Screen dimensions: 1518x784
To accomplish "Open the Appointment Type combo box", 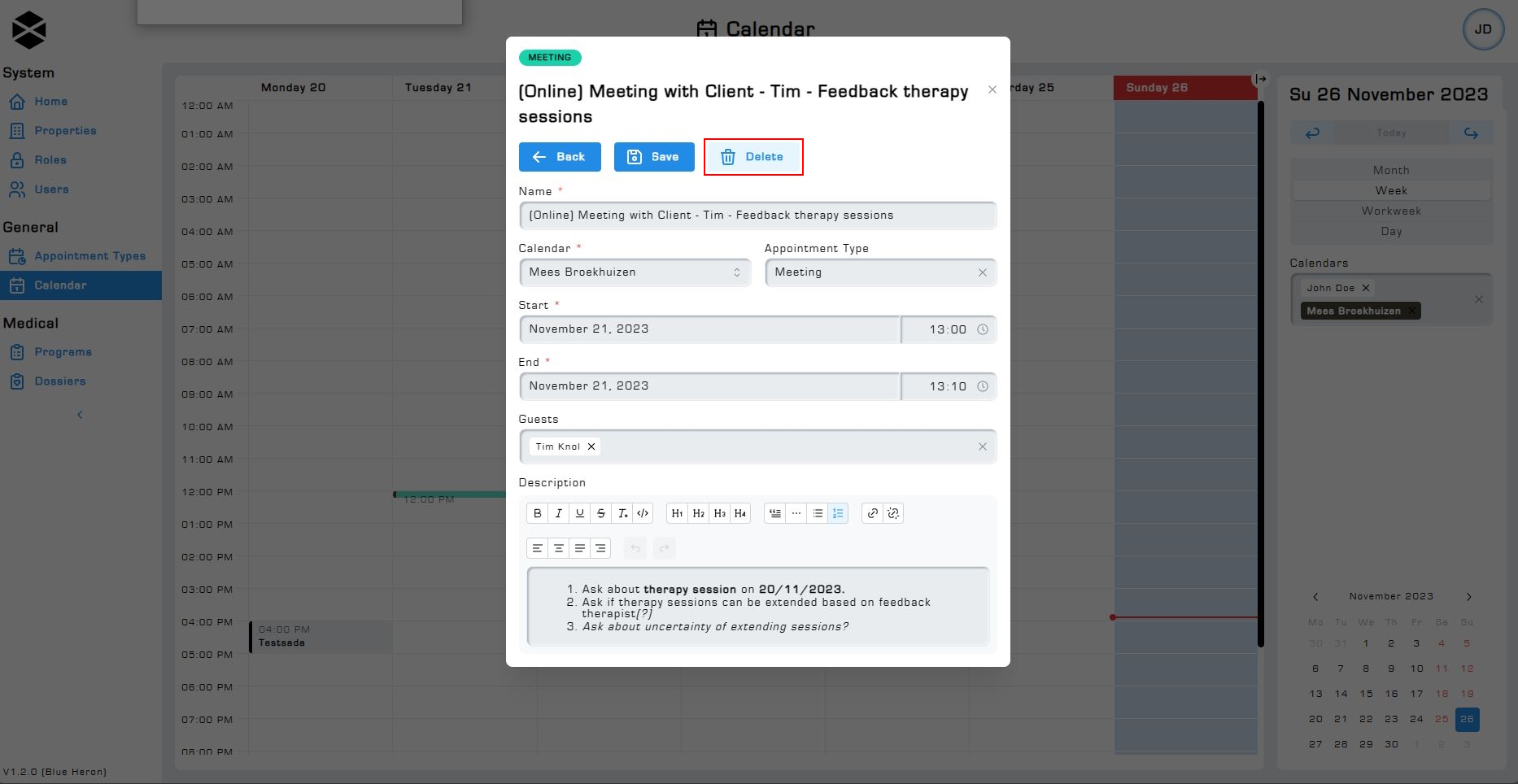I will tap(880, 272).
